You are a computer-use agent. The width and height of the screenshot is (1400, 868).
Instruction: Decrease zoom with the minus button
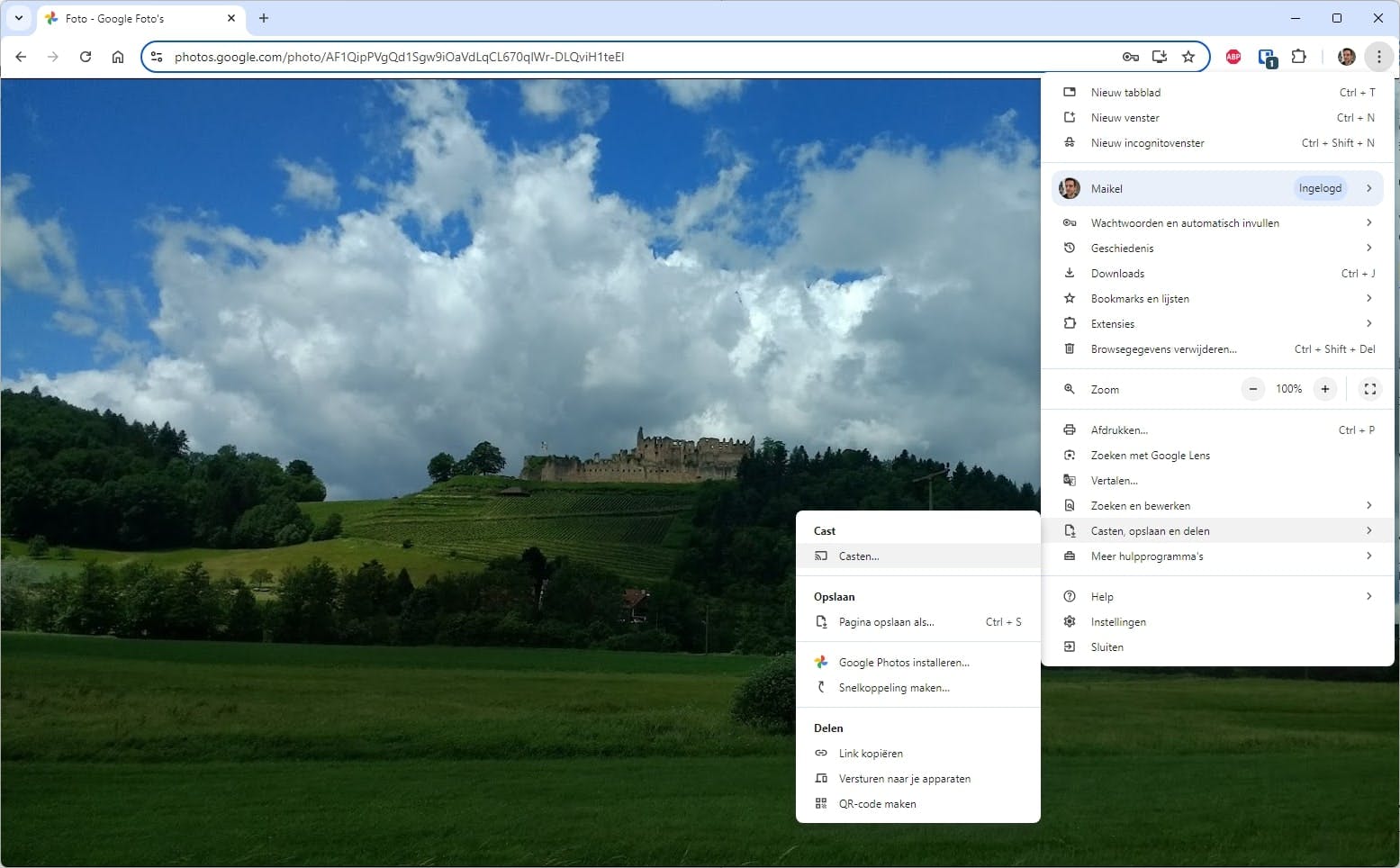click(1252, 389)
